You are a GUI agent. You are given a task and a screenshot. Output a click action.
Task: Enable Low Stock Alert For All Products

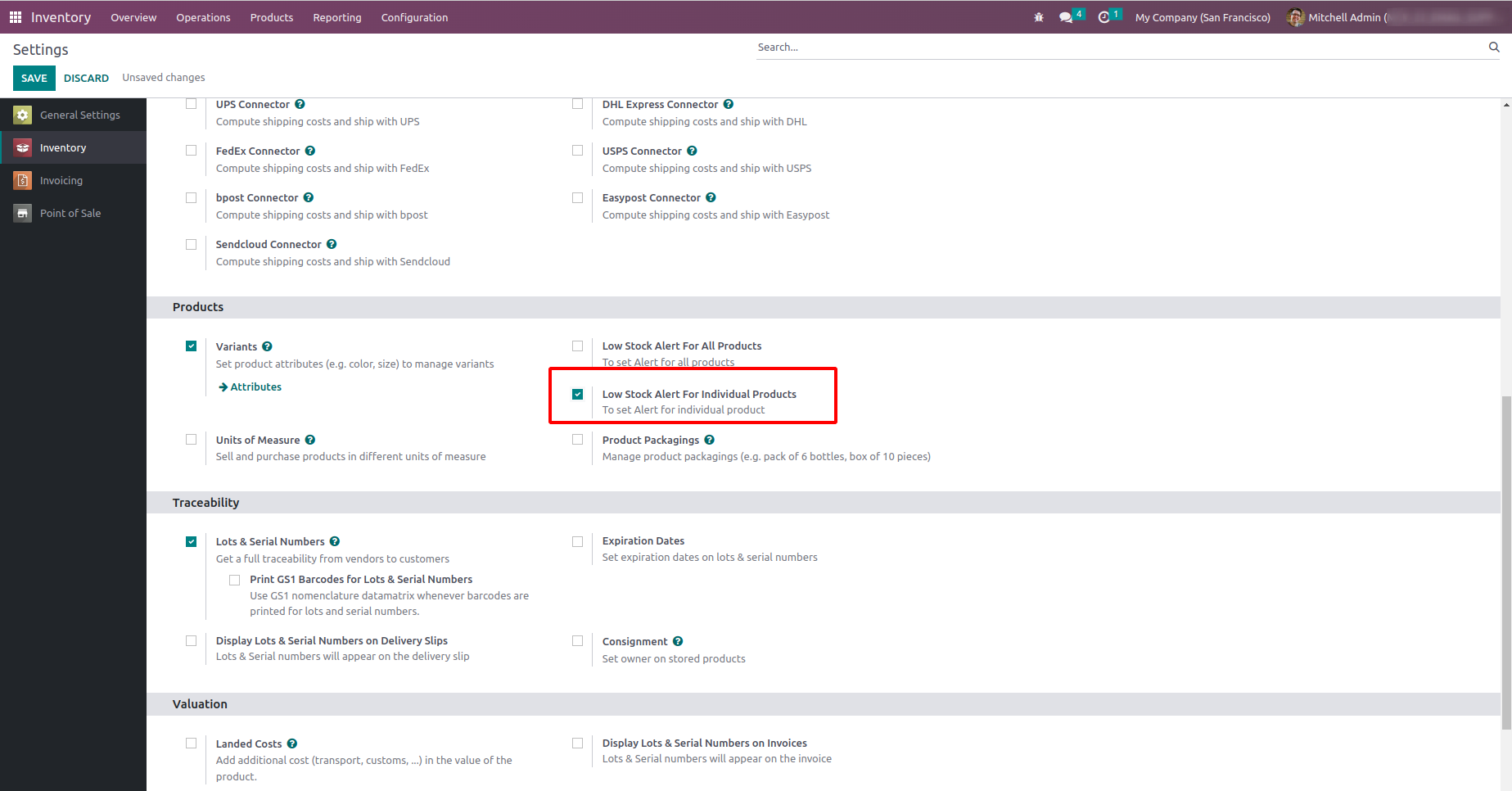pyautogui.click(x=578, y=346)
